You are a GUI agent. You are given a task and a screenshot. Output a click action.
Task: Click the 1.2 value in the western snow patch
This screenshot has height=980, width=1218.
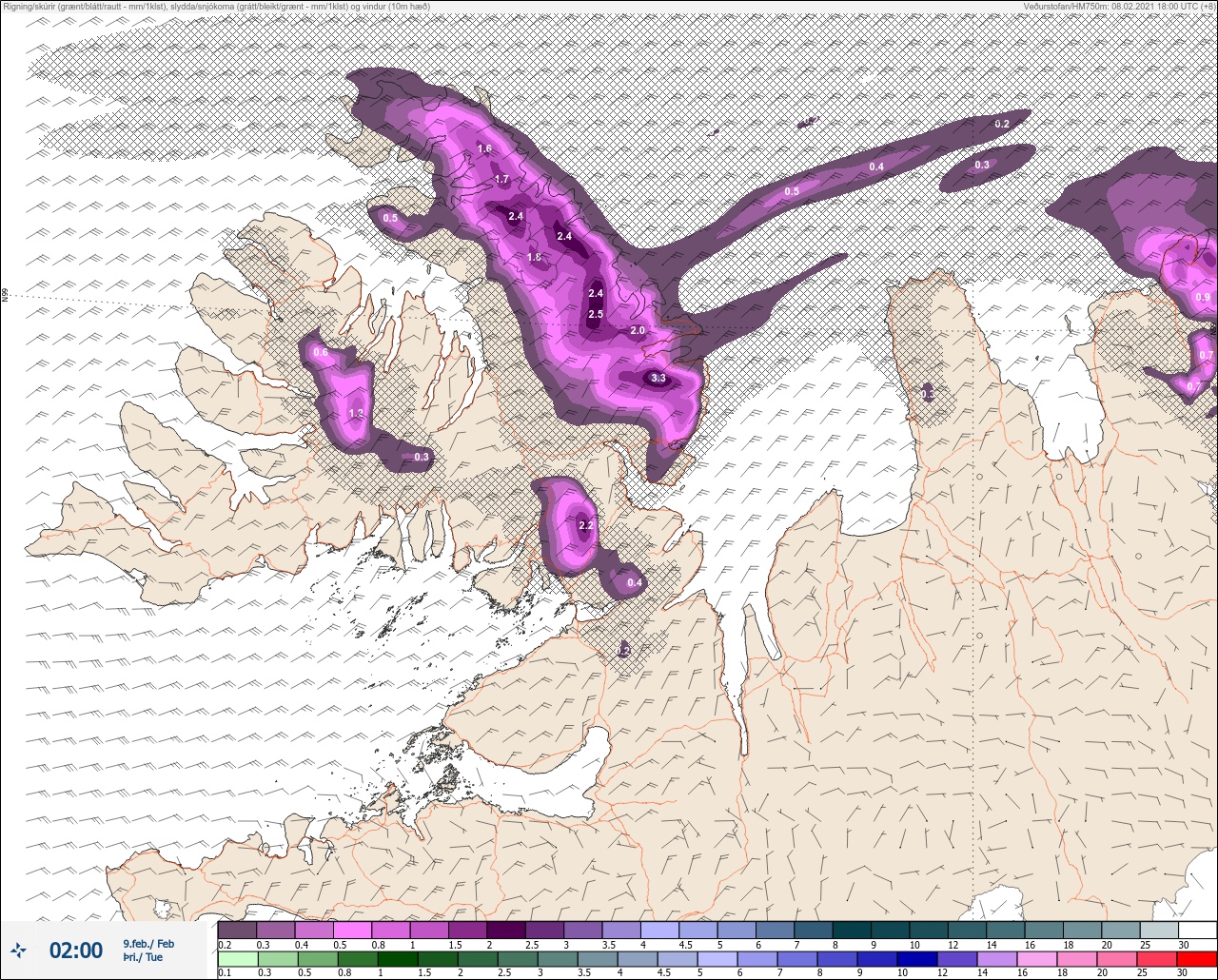click(357, 413)
